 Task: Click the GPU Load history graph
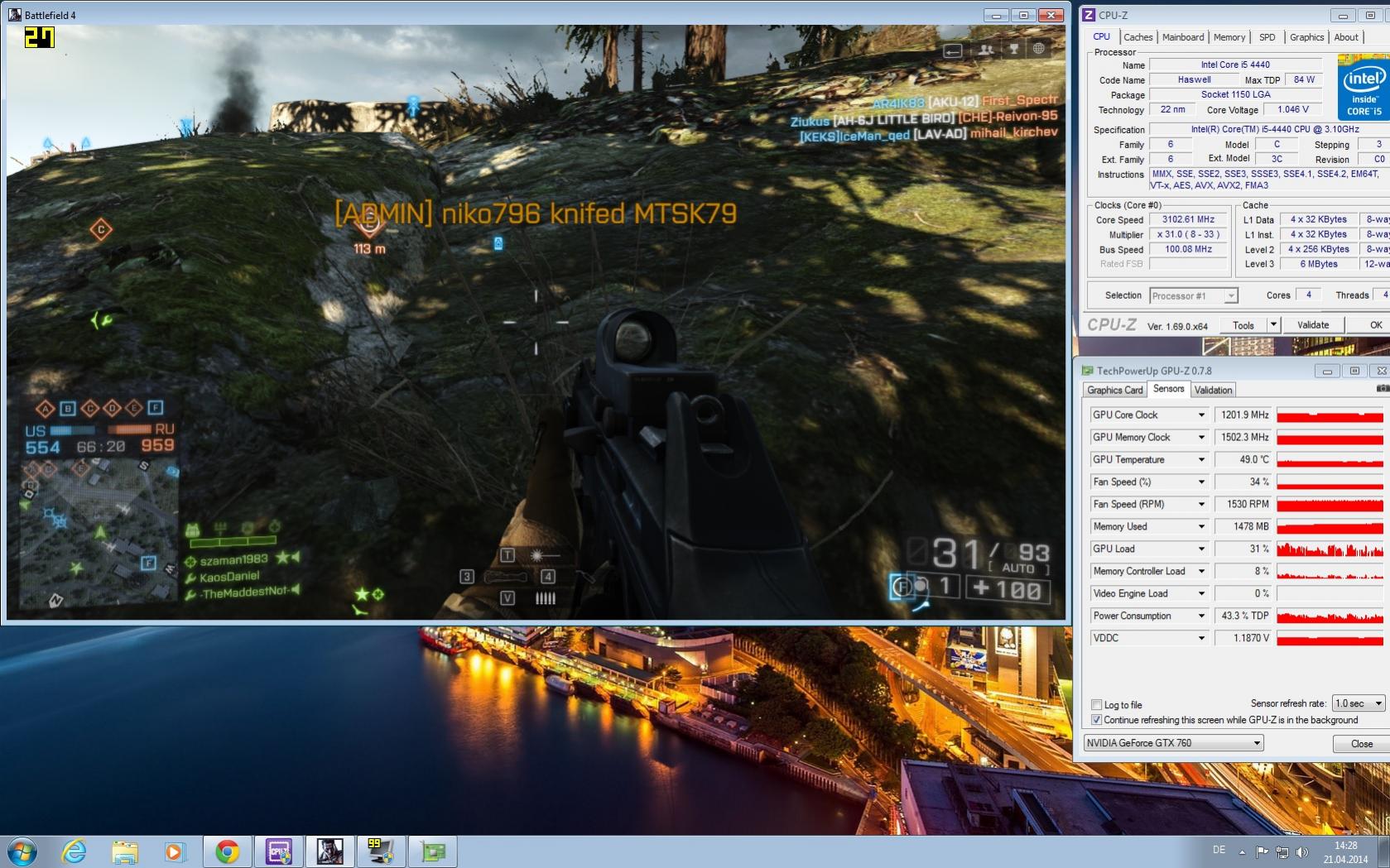click(x=1330, y=549)
